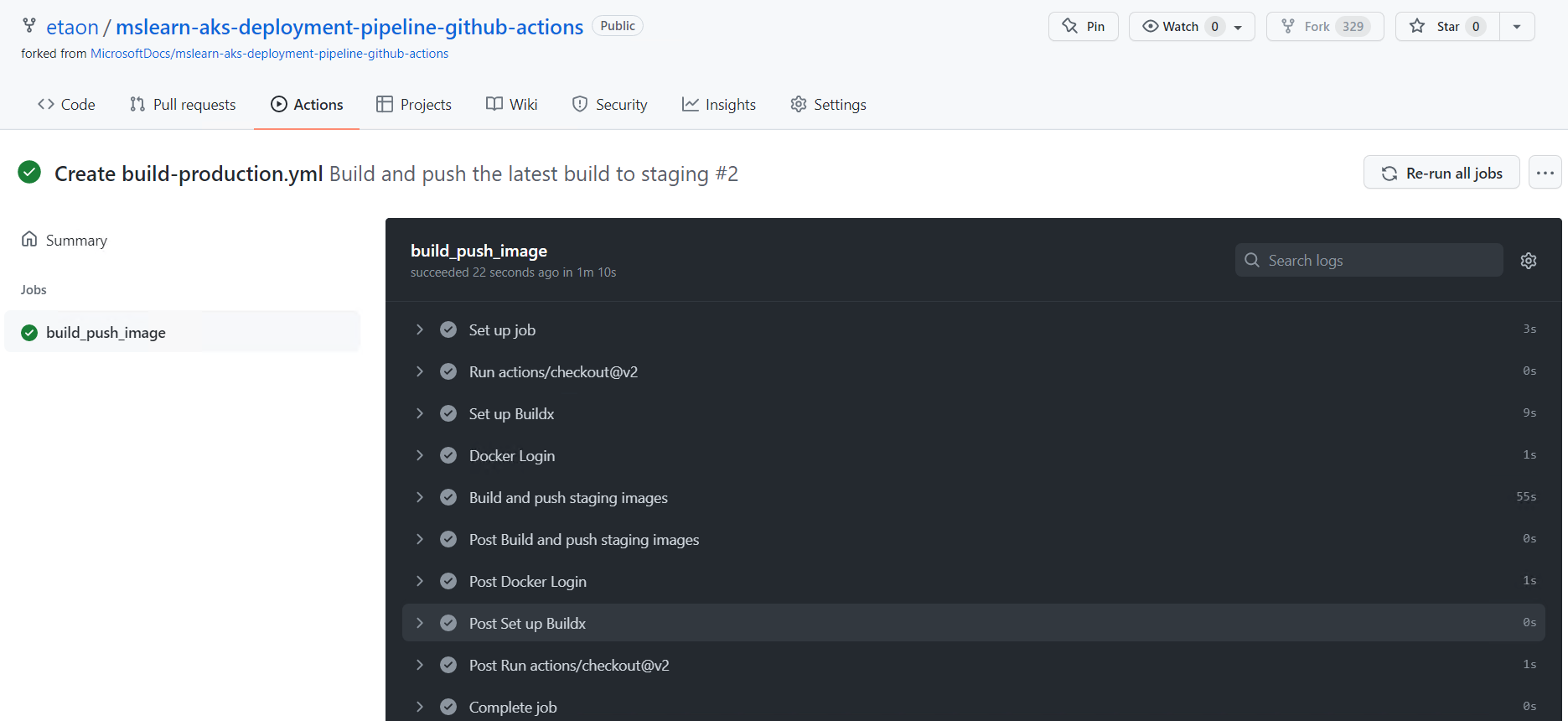1568x721 pixels.
Task: Click the Docker Login status checkmark
Action: coord(448,455)
